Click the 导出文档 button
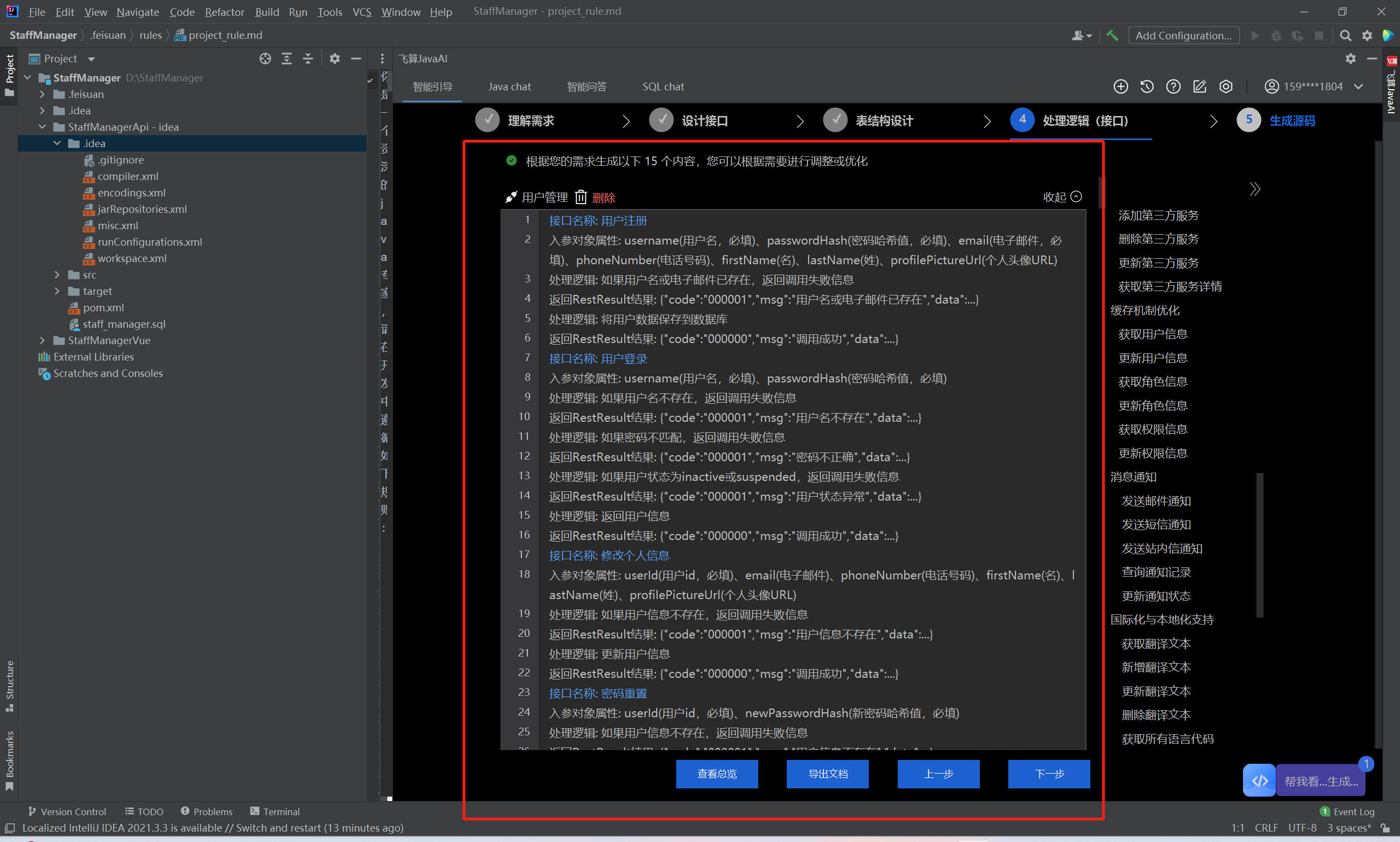The image size is (1400, 842). click(828, 774)
